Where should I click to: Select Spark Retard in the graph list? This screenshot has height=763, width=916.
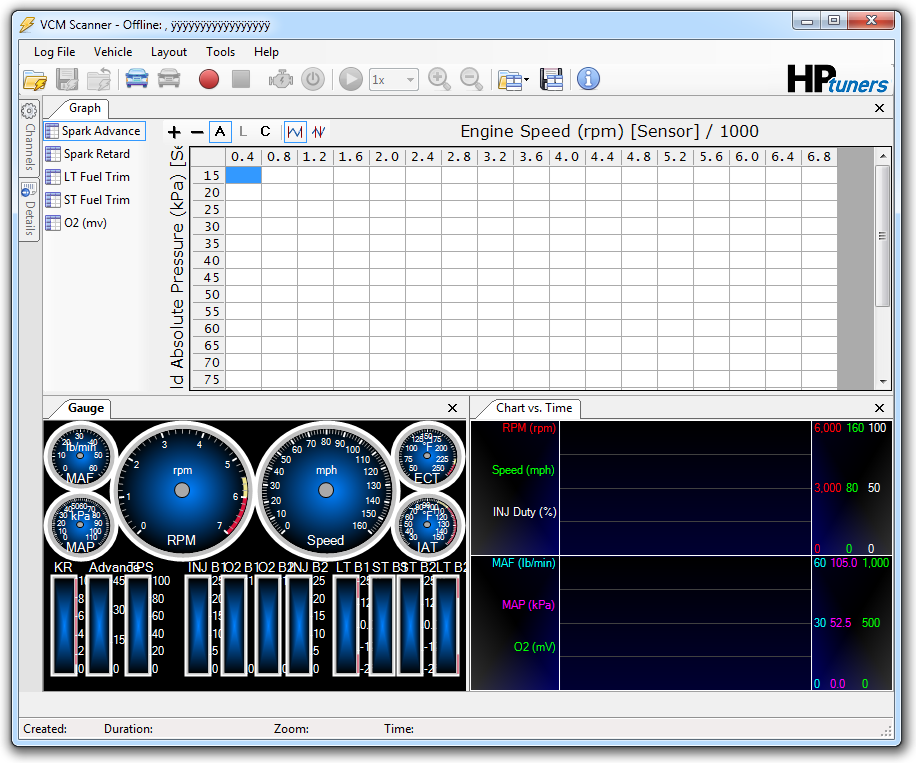96,154
